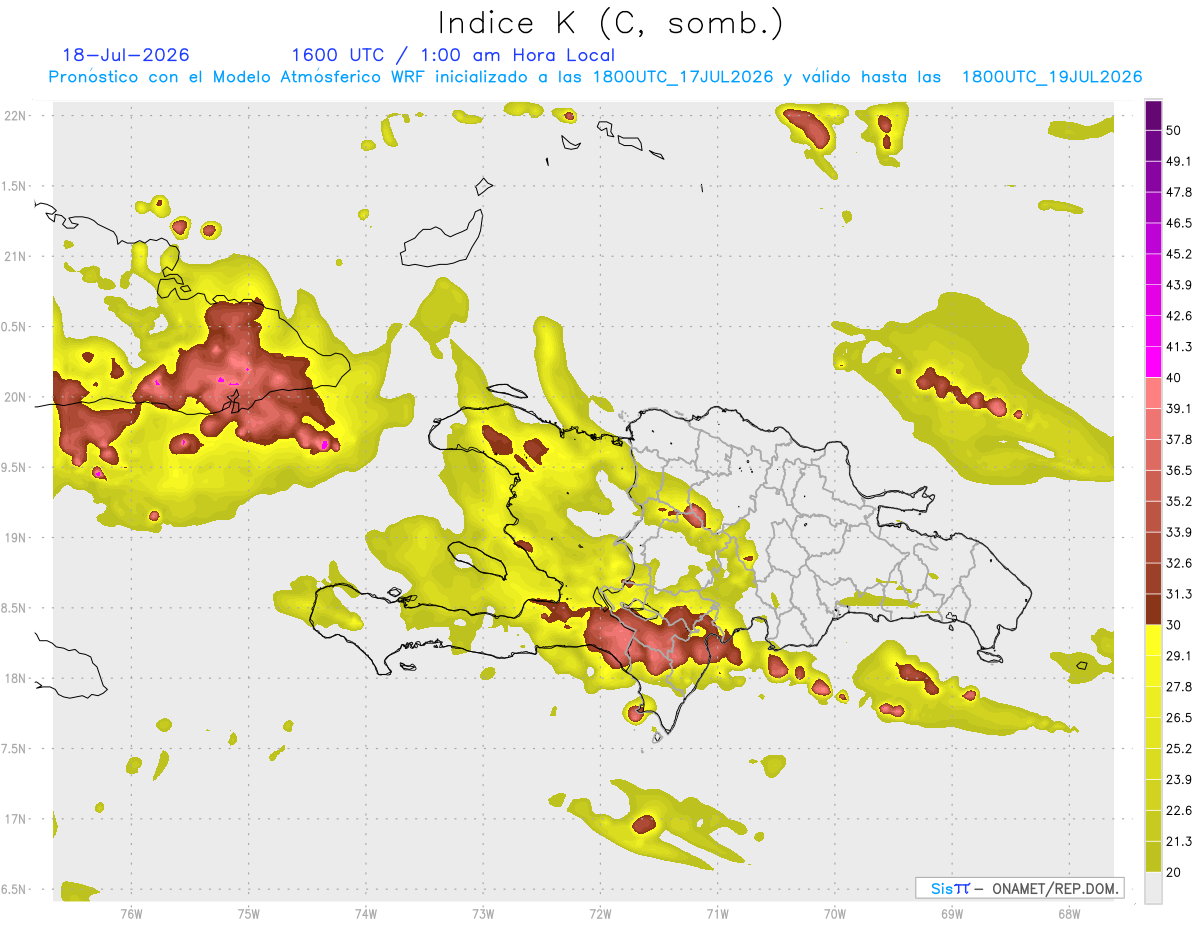This screenshot has height=927, width=1200.
Task: Click the colorbar value '31.3'
Action: tap(1180, 594)
